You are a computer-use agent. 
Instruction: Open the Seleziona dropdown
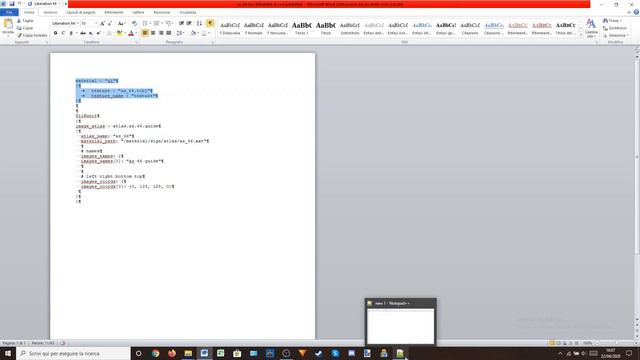coord(616,36)
